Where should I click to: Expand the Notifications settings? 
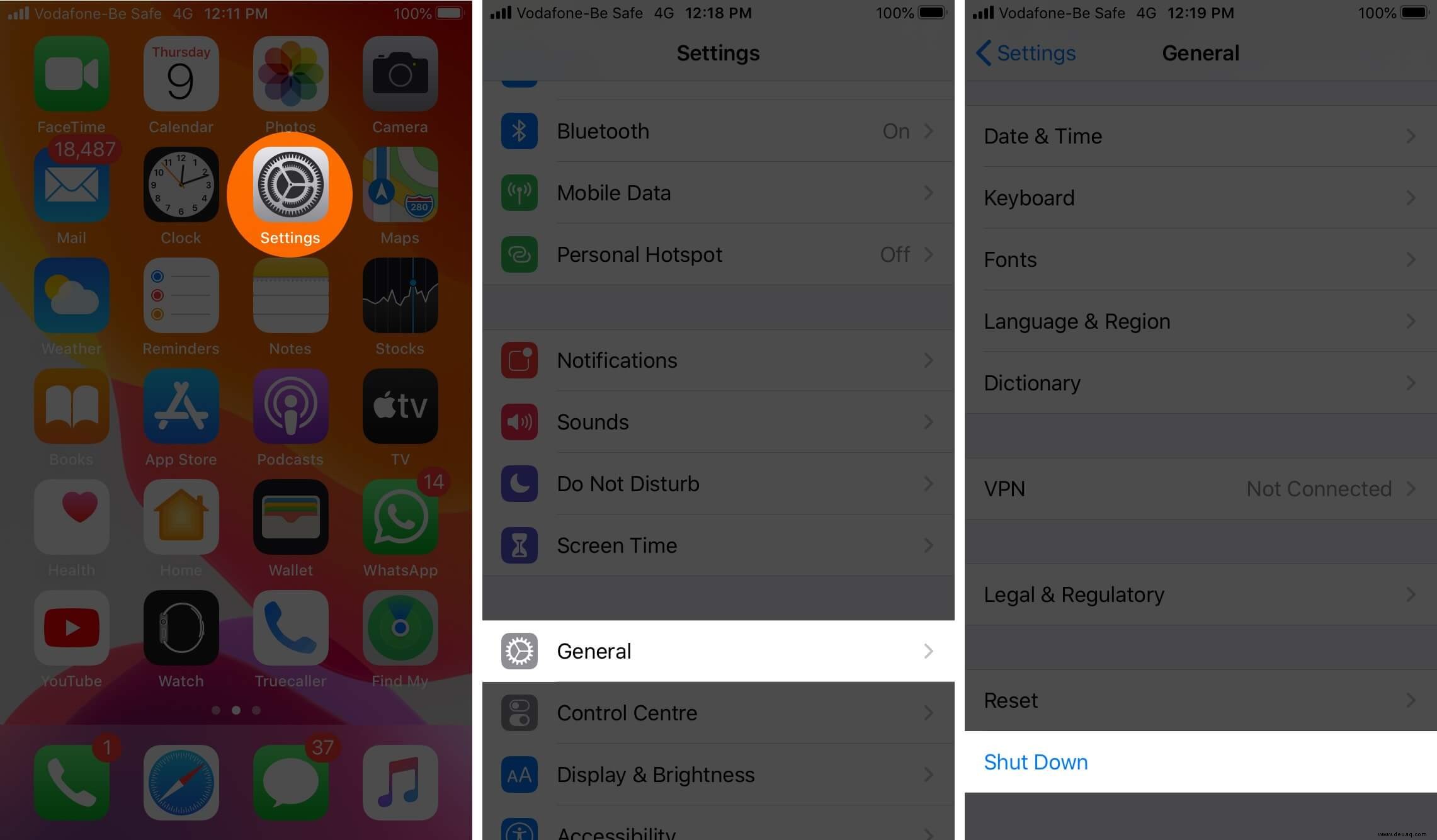click(717, 360)
